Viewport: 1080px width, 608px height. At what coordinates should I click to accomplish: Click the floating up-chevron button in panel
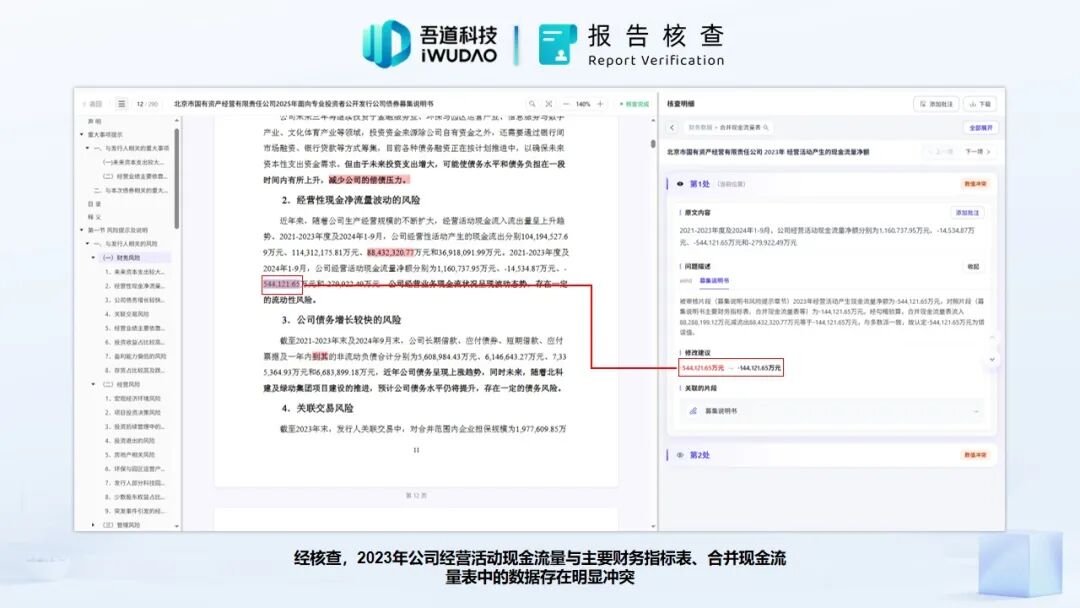pos(992,337)
